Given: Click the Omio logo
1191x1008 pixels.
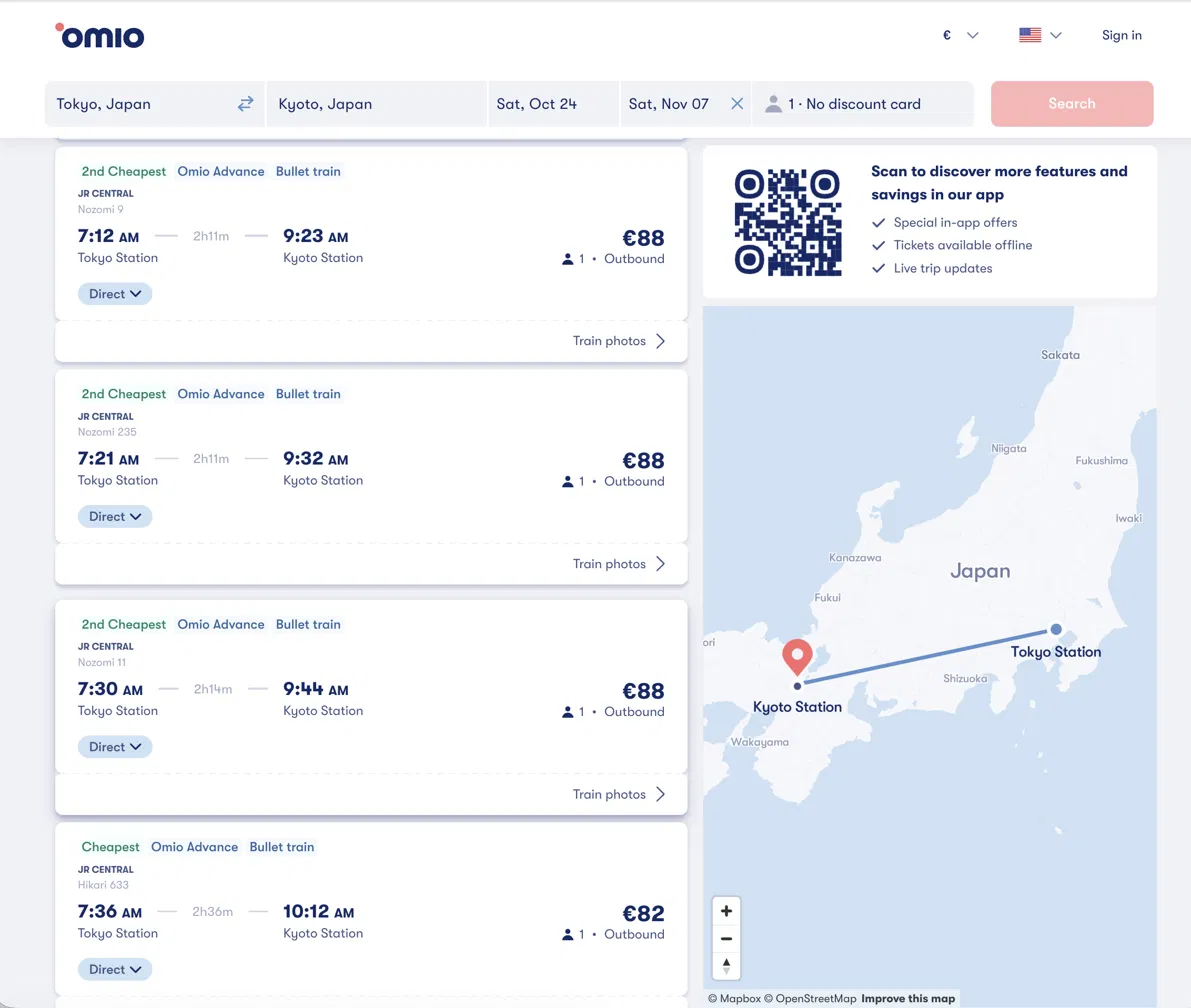Looking at the screenshot, I should pyautogui.click(x=100, y=36).
